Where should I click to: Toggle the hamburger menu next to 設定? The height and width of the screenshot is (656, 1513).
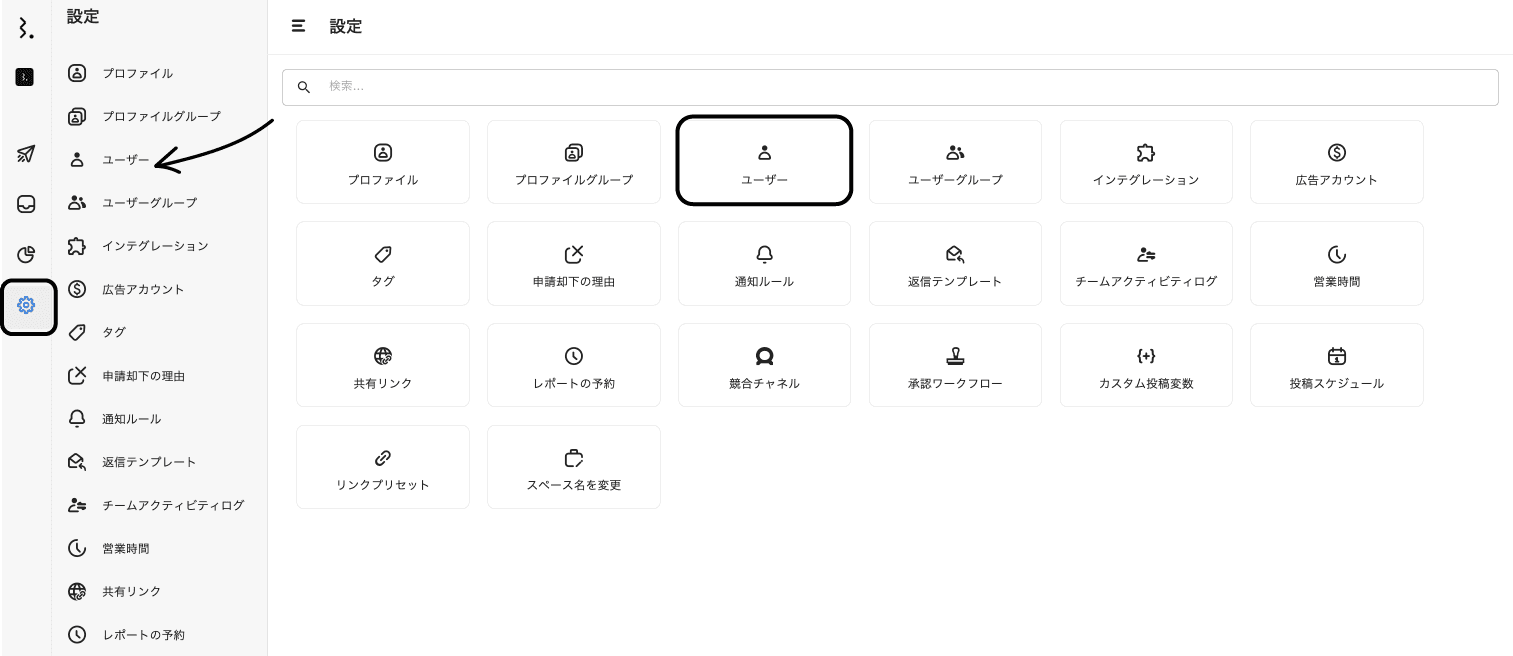point(298,26)
